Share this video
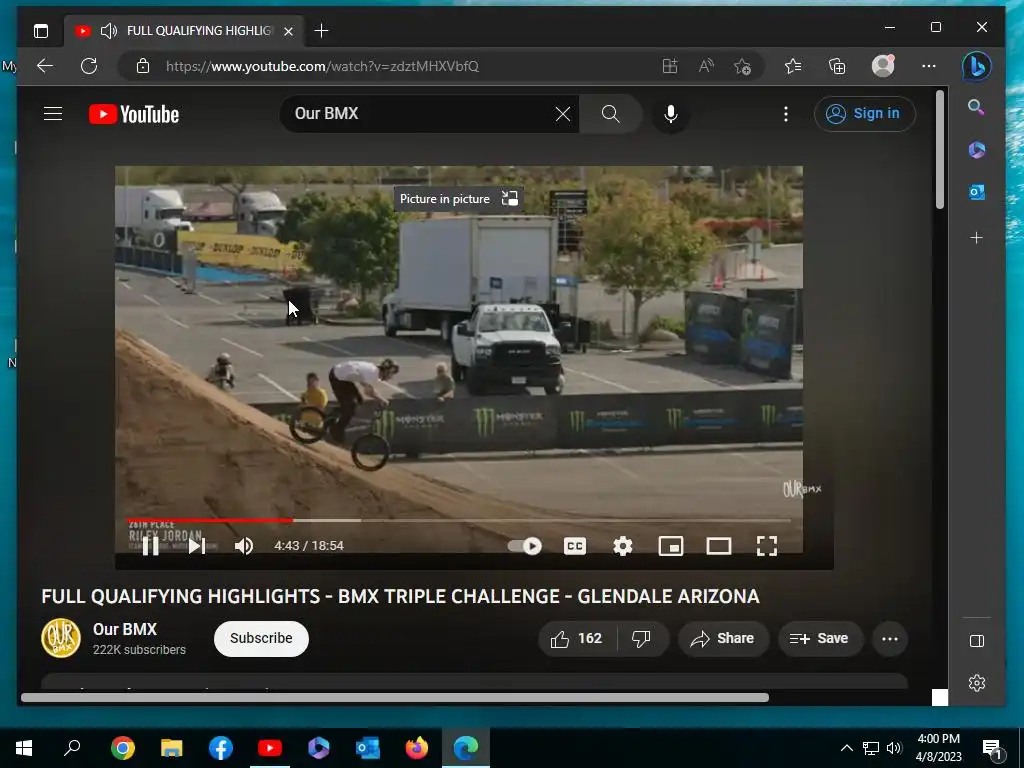Screen dimensions: 1024x768 click(723, 639)
